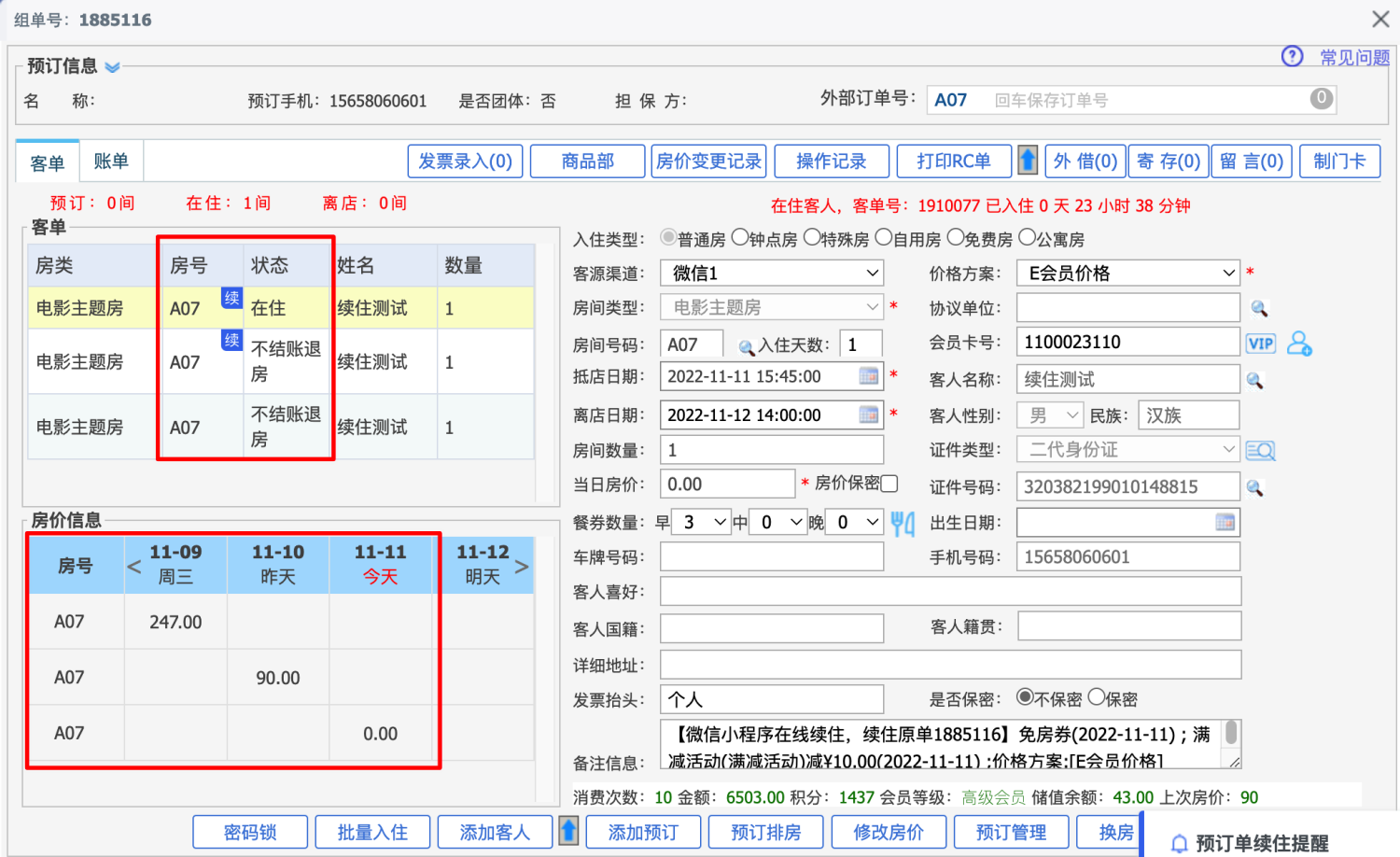Select 特殊房 check-in type

click(812, 237)
